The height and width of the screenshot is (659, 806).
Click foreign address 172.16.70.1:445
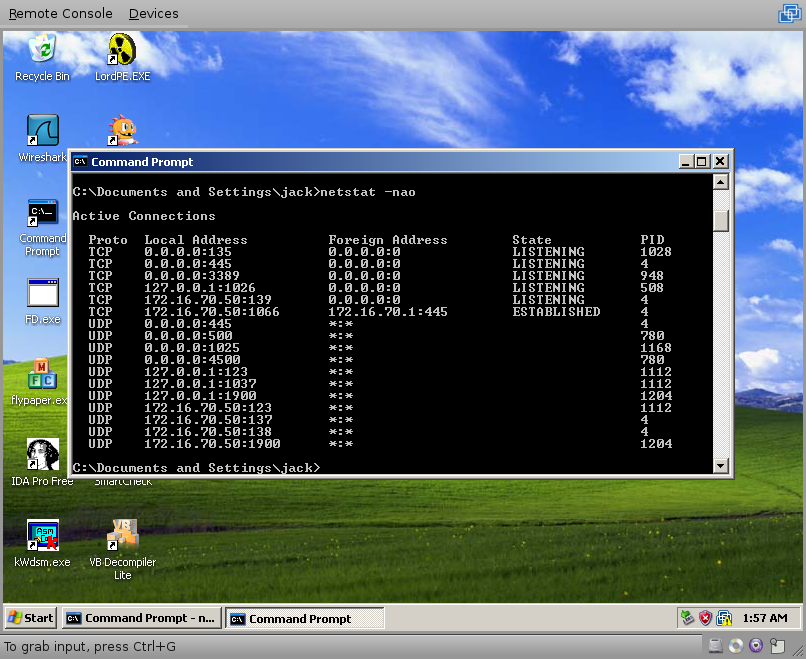pos(388,312)
